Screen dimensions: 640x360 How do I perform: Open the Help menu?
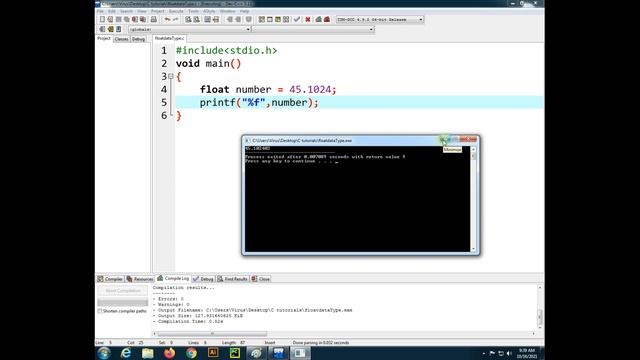(244, 11)
